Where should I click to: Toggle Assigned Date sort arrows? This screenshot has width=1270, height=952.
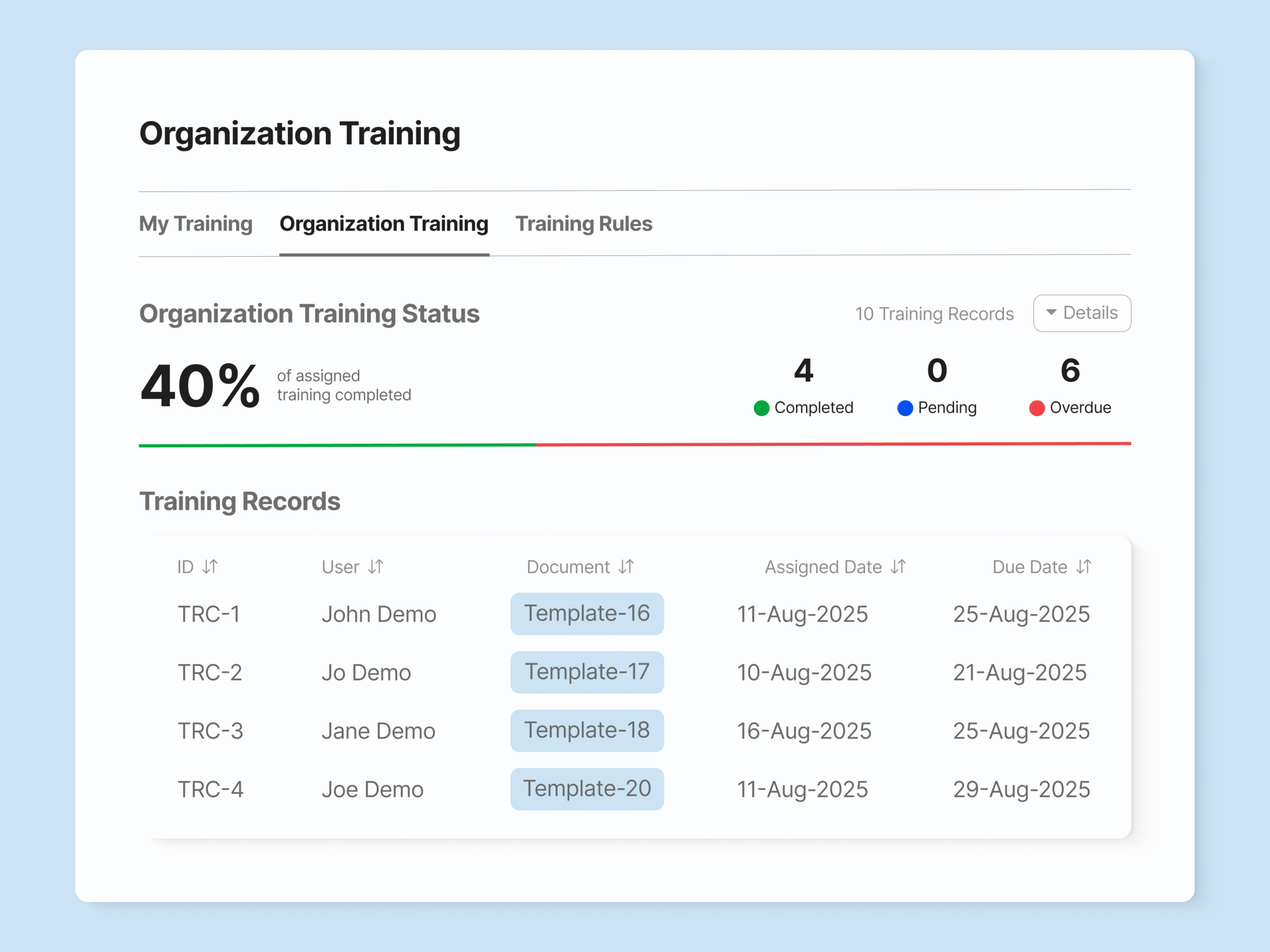[898, 567]
